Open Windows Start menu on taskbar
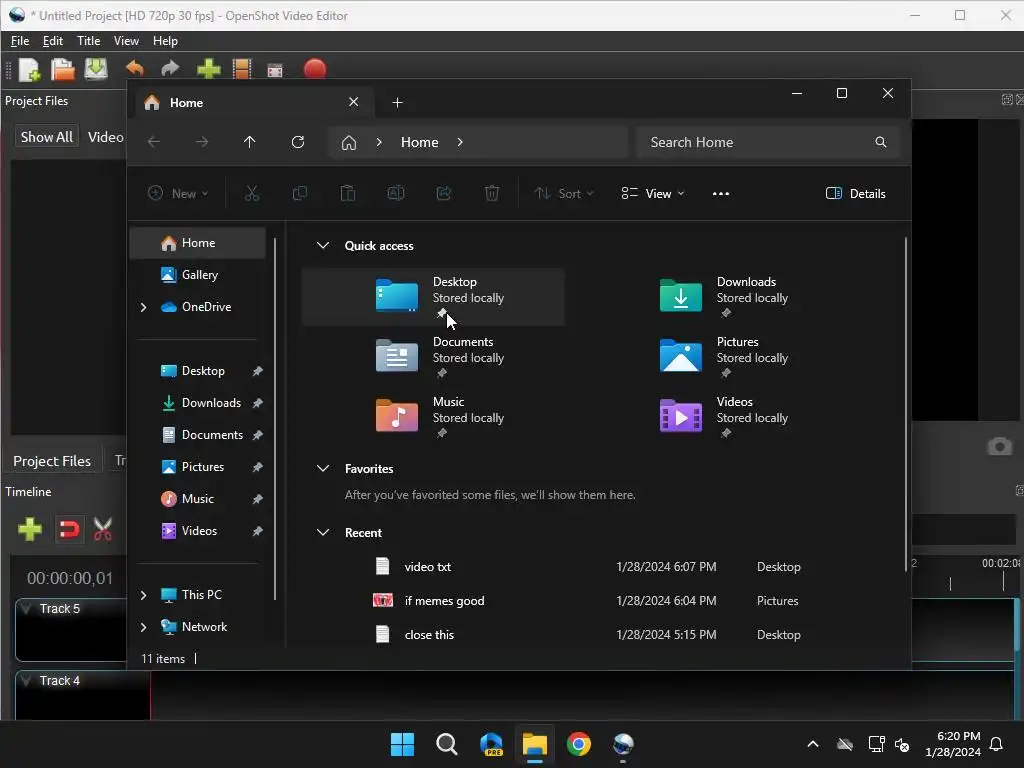This screenshot has height=768, width=1024. click(x=402, y=744)
